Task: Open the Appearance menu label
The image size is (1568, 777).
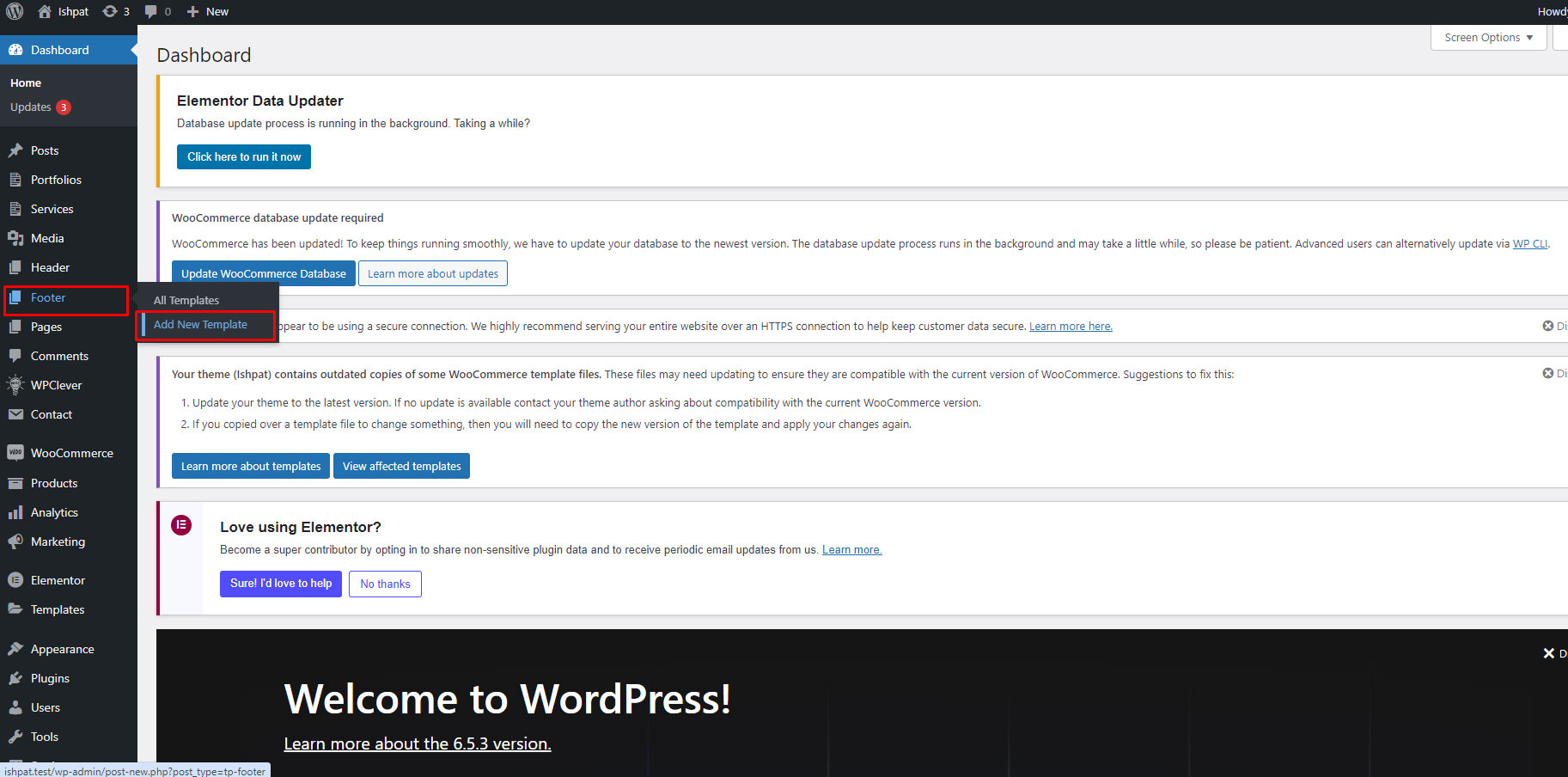Action: (x=63, y=649)
